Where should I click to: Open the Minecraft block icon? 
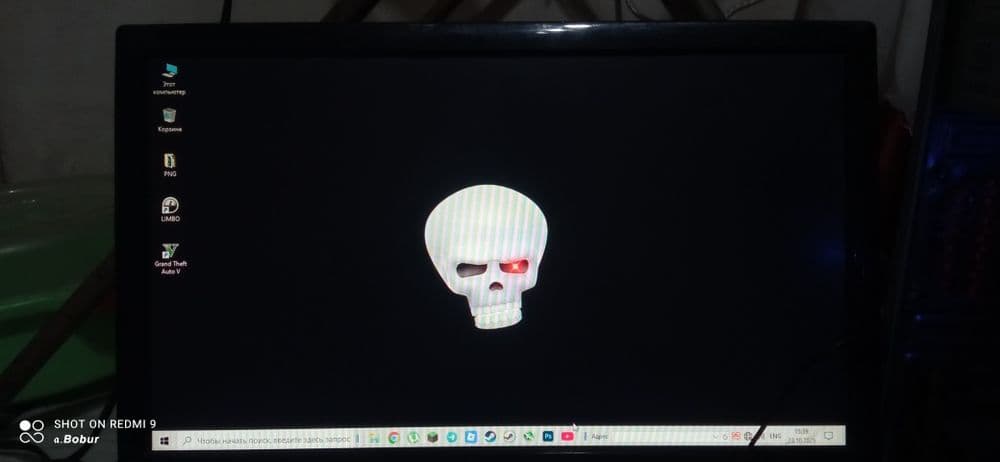pos(432,437)
